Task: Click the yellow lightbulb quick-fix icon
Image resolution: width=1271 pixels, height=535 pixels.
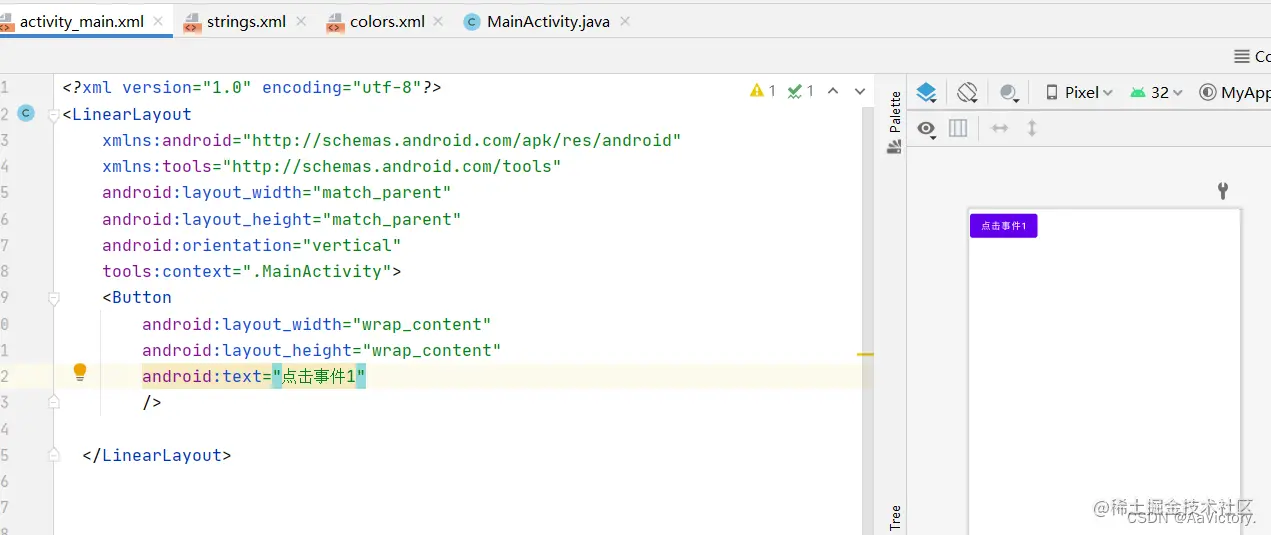Action: point(80,373)
